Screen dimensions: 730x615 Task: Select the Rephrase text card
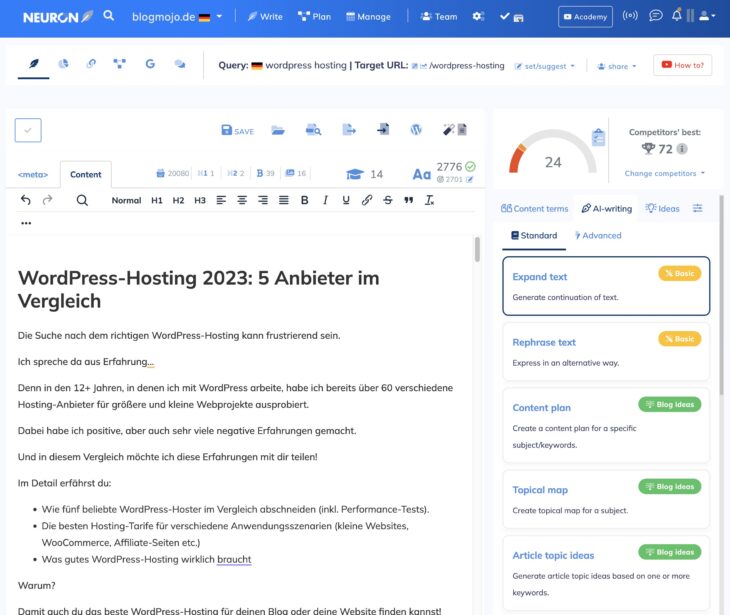(x=606, y=351)
